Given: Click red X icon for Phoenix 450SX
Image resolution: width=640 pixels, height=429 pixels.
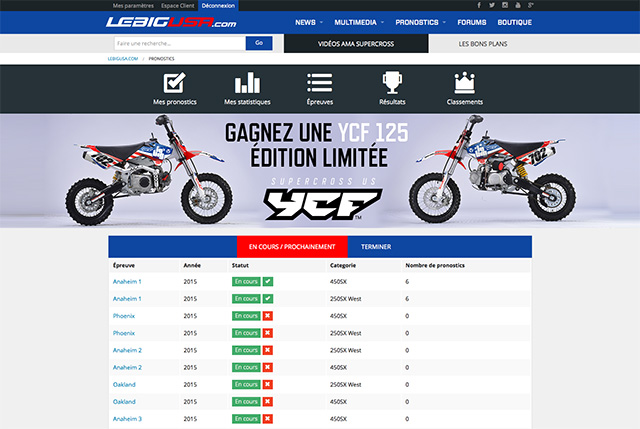Looking at the screenshot, I should 268,316.
